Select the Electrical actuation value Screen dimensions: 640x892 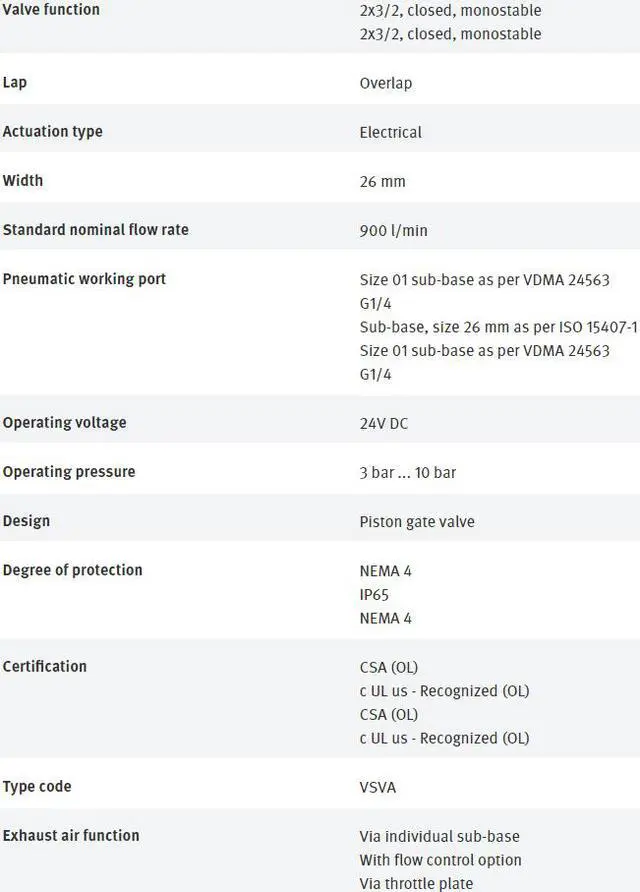pos(390,132)
